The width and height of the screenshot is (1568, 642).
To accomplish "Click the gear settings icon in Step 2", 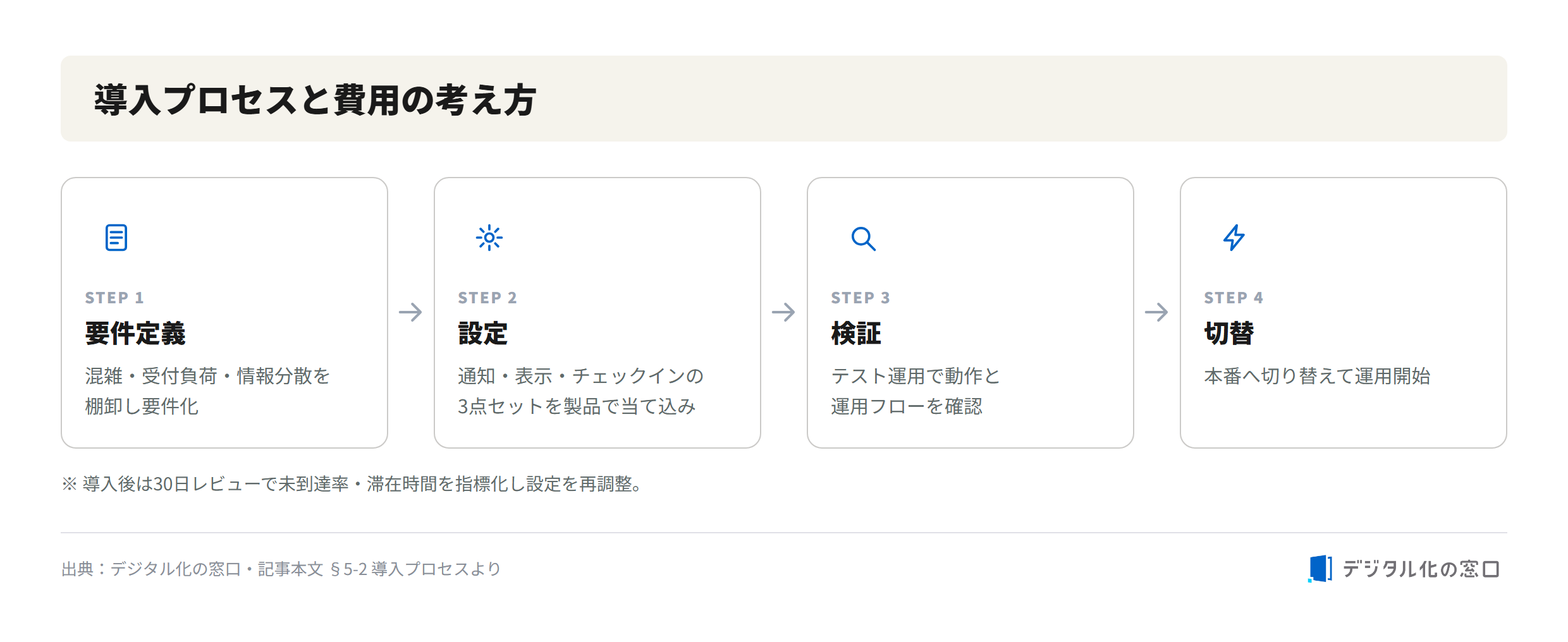I will coord(489,238).
